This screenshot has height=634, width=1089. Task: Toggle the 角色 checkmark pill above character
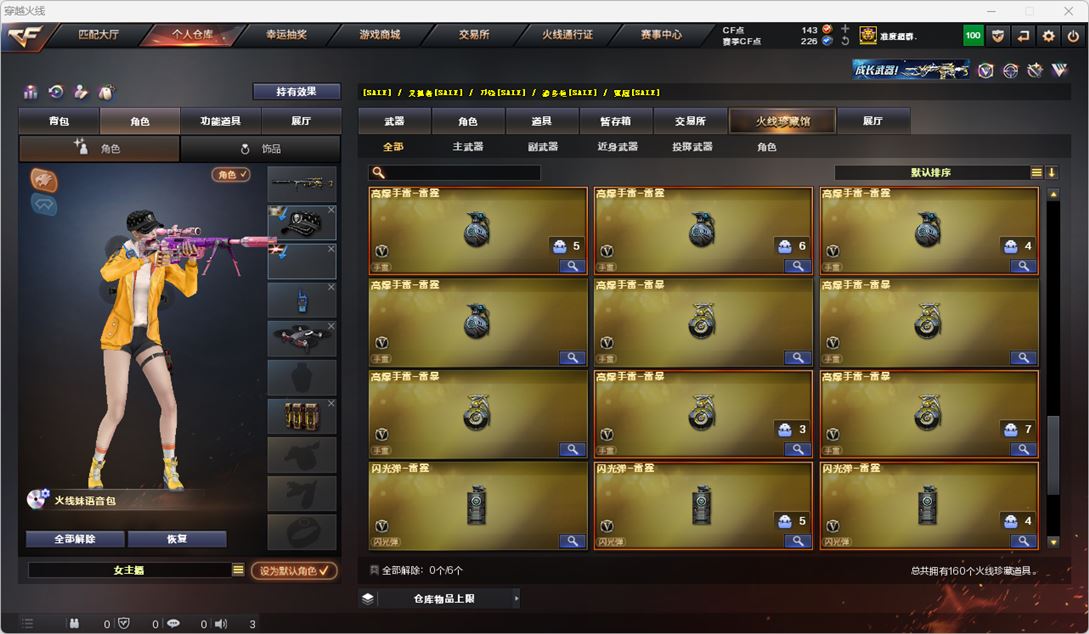pyautogui.click(x=231, y=174)
